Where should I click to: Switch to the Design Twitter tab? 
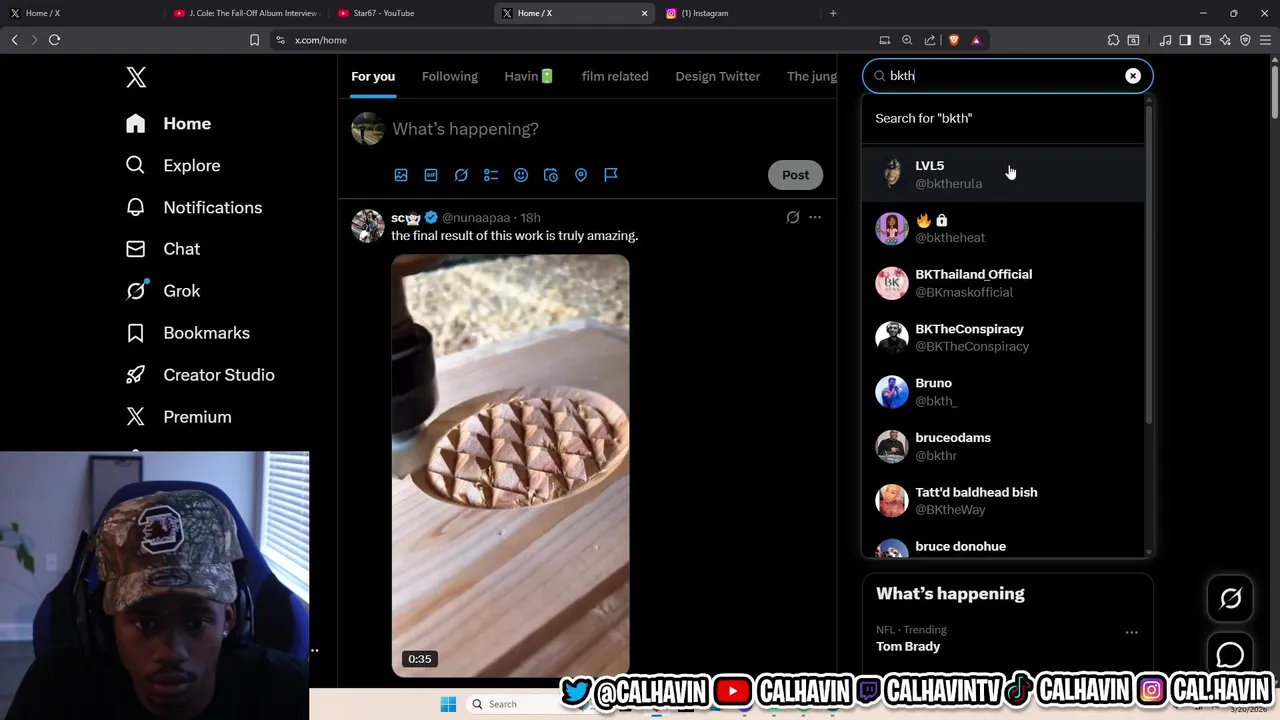coord(718,76)
